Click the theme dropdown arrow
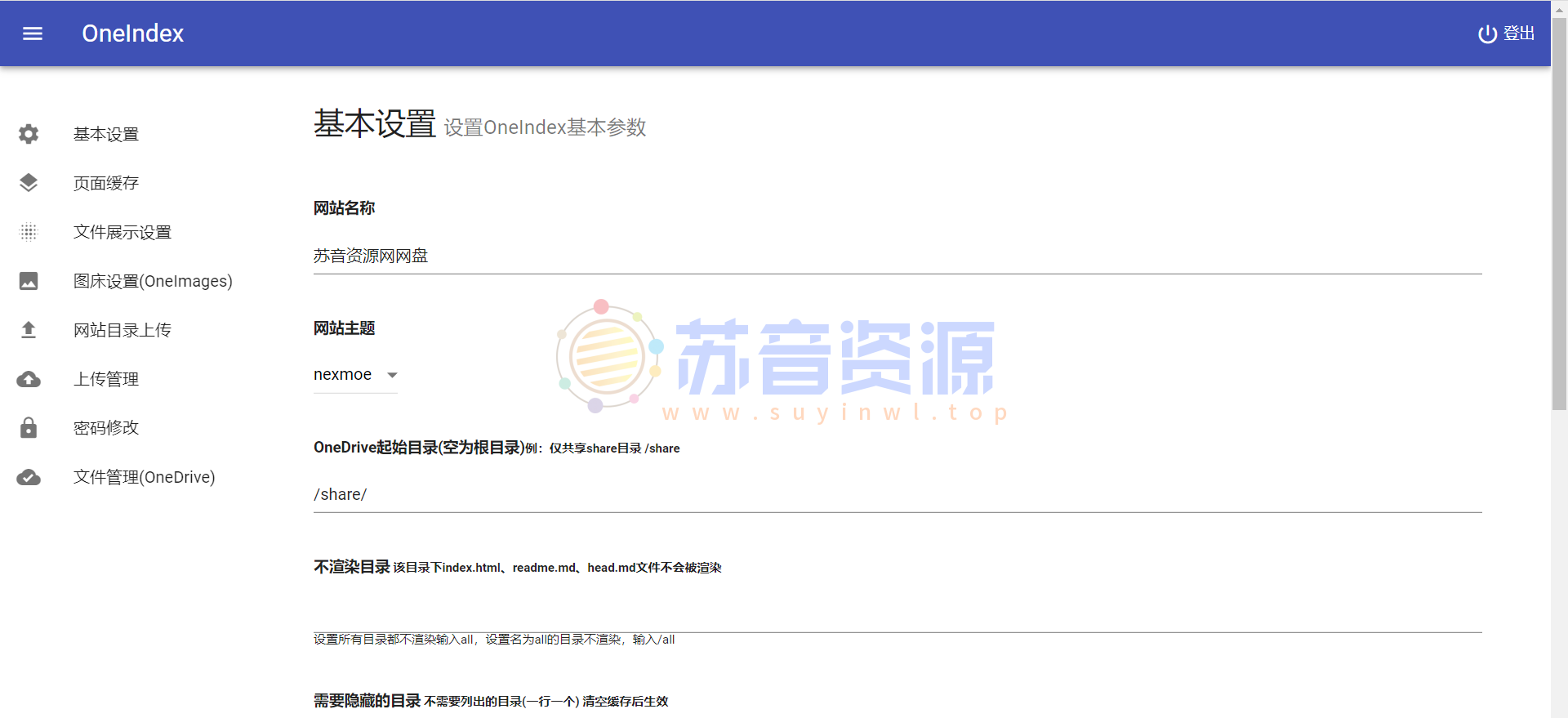The width and height of the screenshot is (1568, 718). click(x=392, y=375)
